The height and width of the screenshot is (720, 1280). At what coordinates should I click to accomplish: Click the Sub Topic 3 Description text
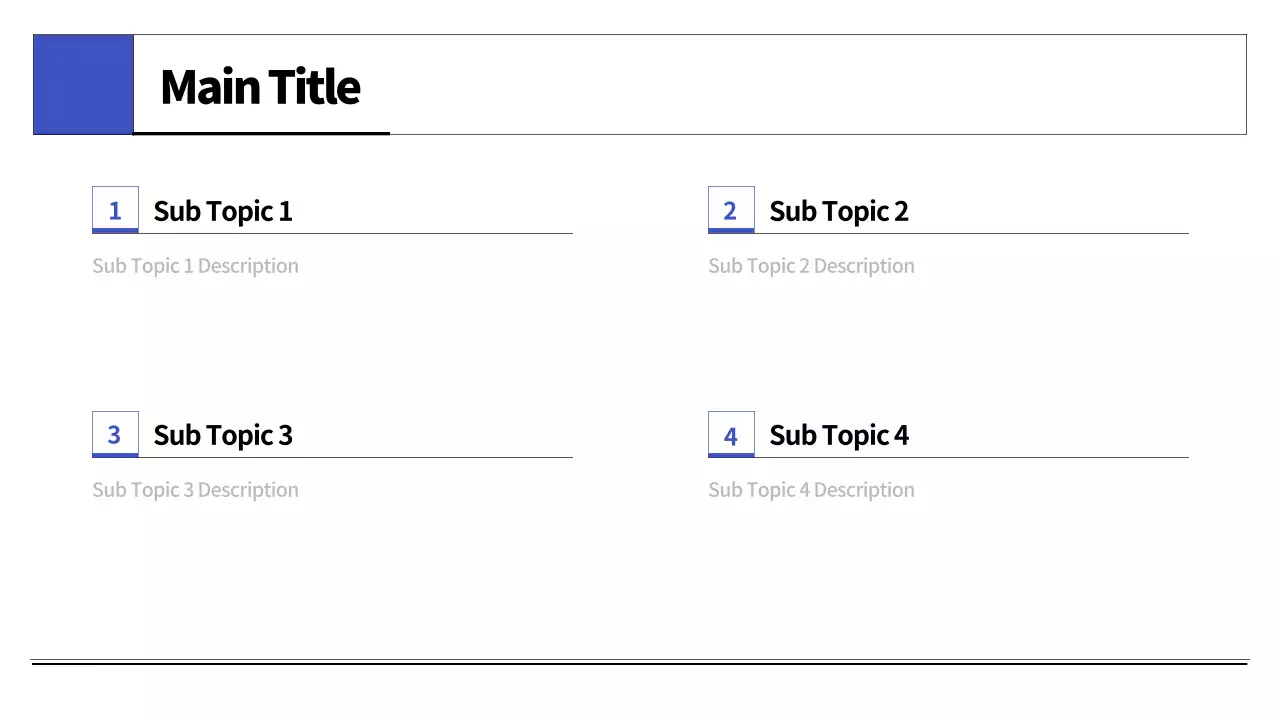pos(195,490)
